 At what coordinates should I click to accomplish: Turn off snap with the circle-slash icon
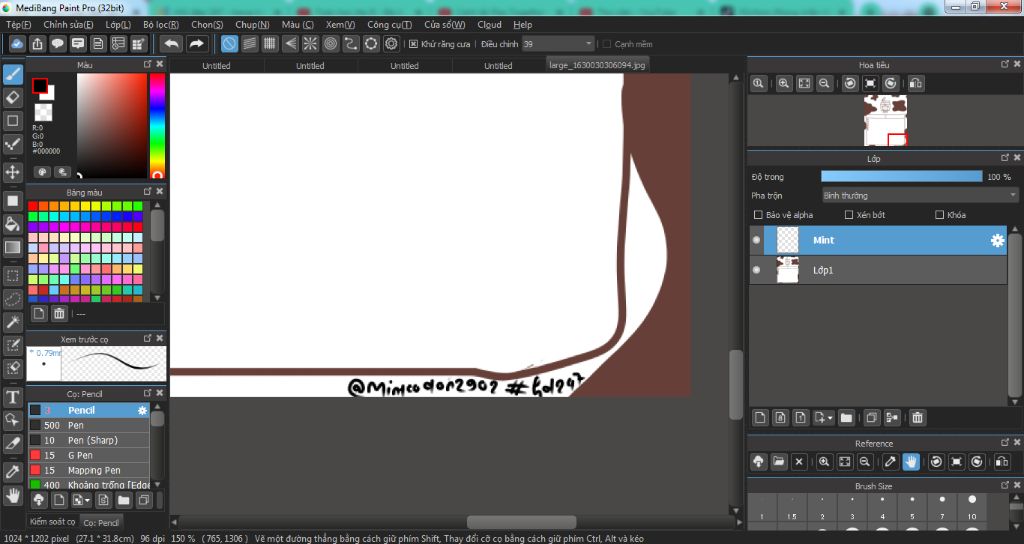pos(229,44)
